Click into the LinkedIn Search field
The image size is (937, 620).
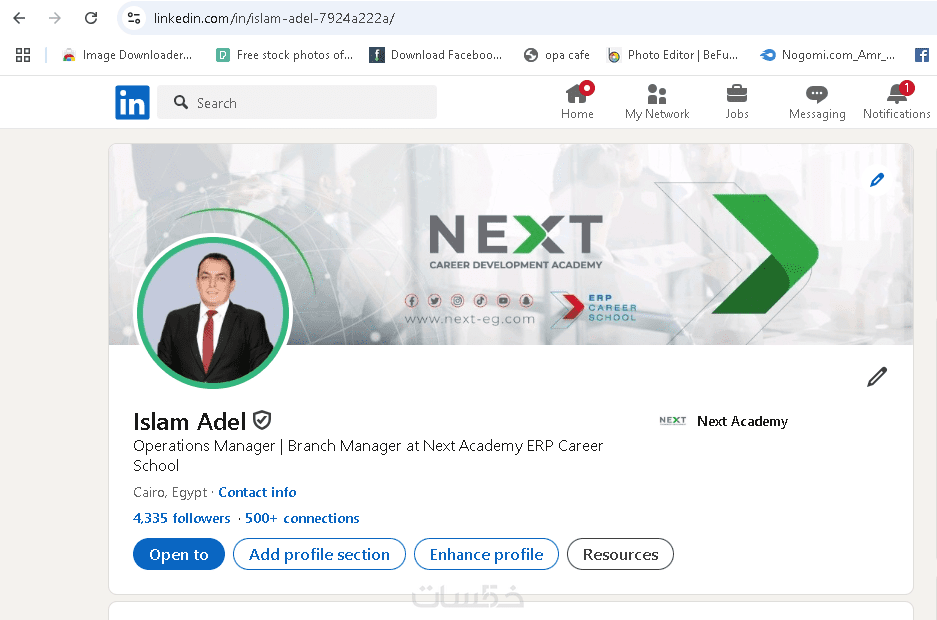[297, 102]
